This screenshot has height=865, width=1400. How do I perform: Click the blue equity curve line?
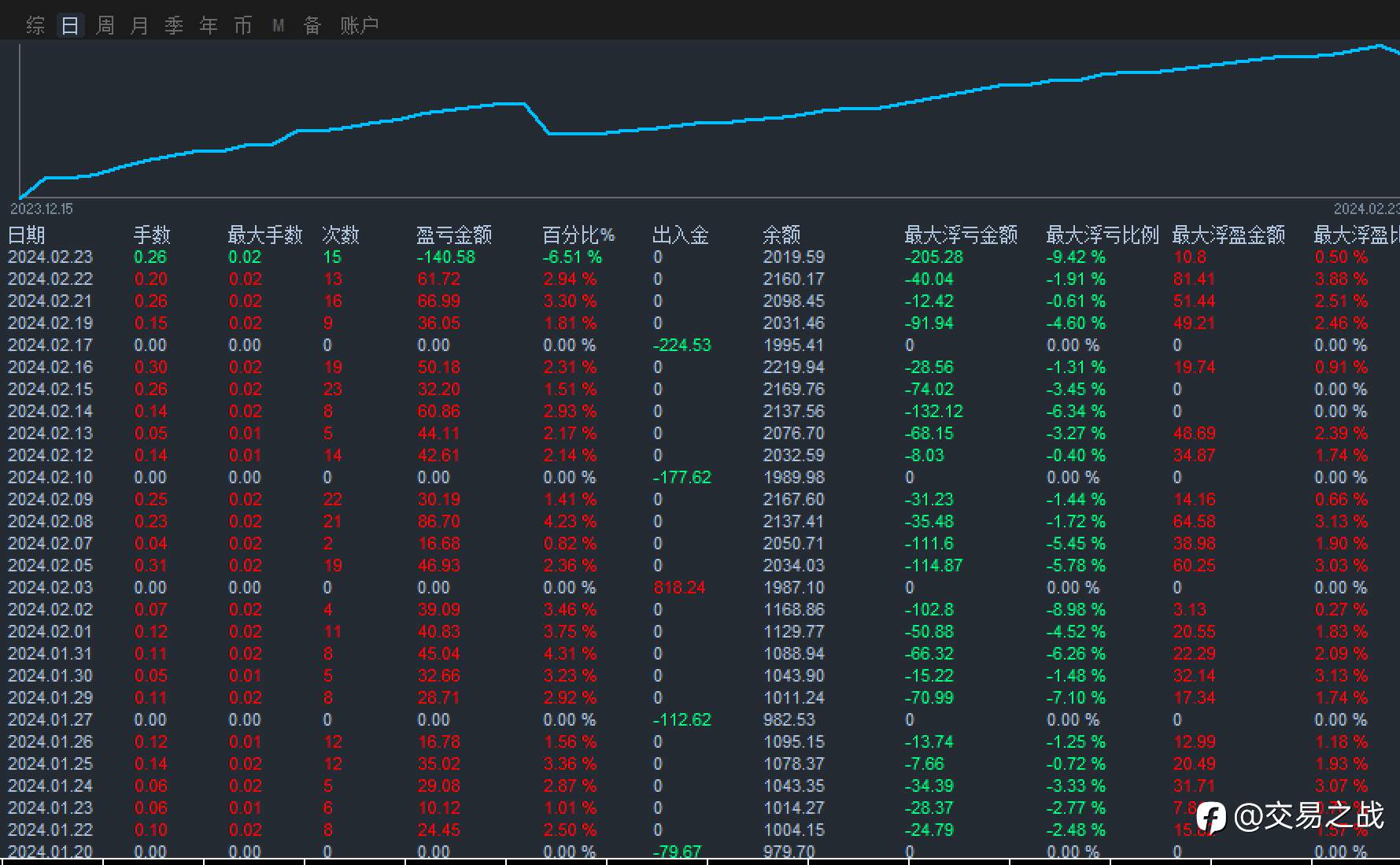pos(708,123)
